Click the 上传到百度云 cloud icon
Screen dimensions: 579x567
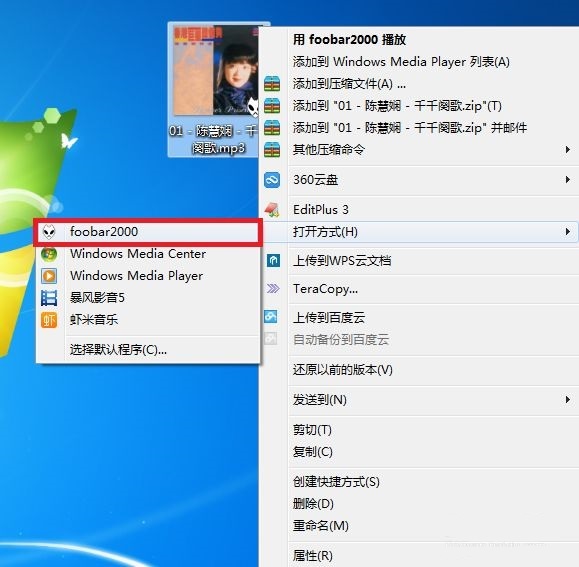[271, 316]
